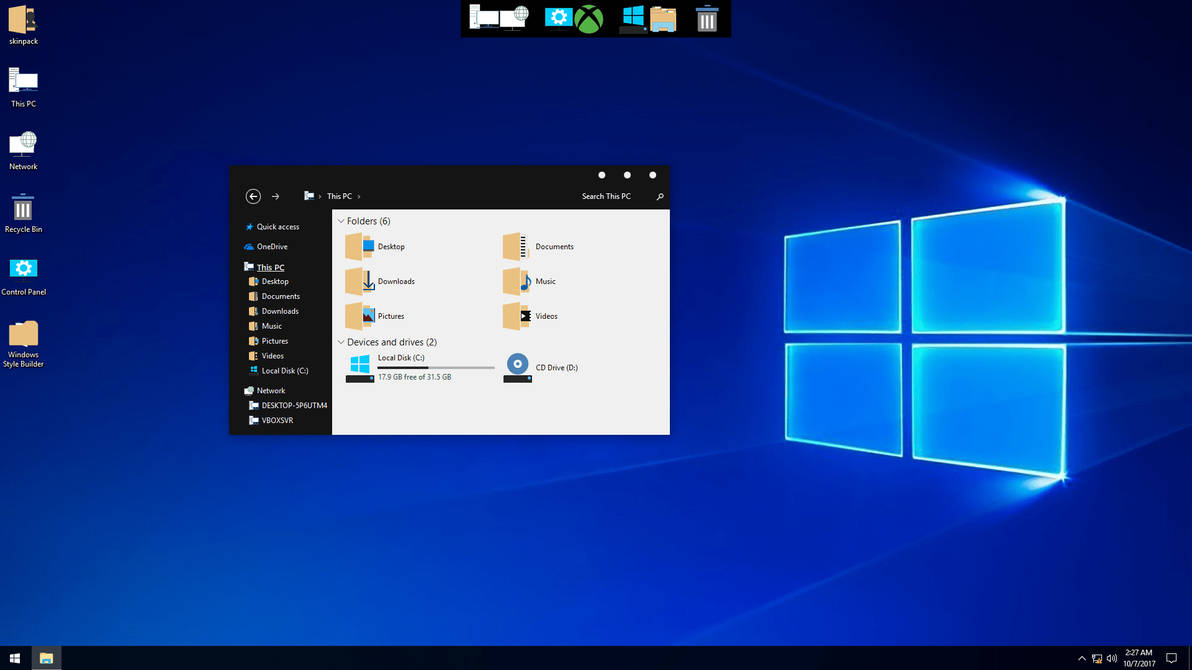
Task: Expand hidden icons in the system tray
Action: click(1081, 658)
